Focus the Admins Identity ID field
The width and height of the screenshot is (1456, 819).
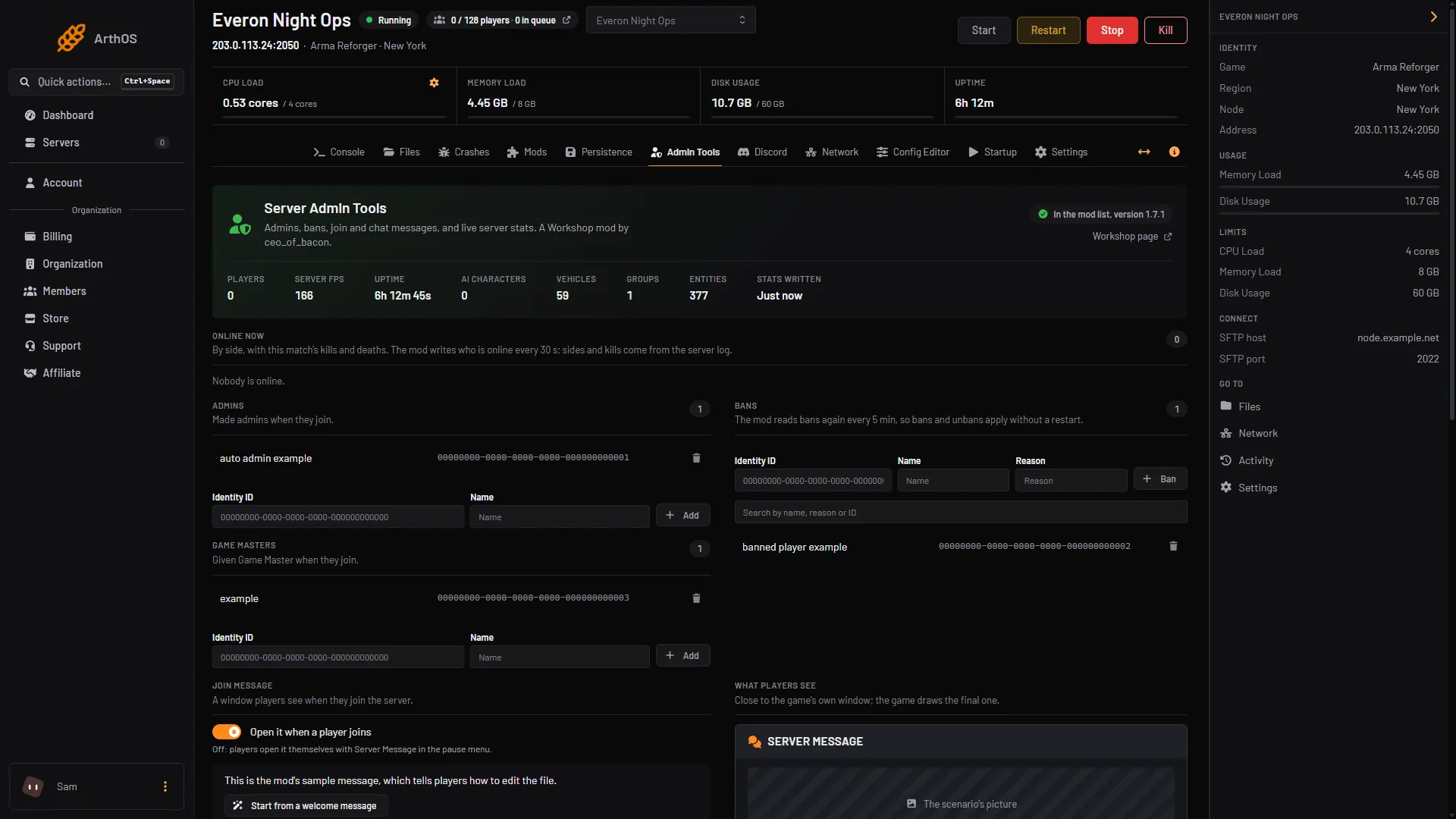tap(337, 517)
